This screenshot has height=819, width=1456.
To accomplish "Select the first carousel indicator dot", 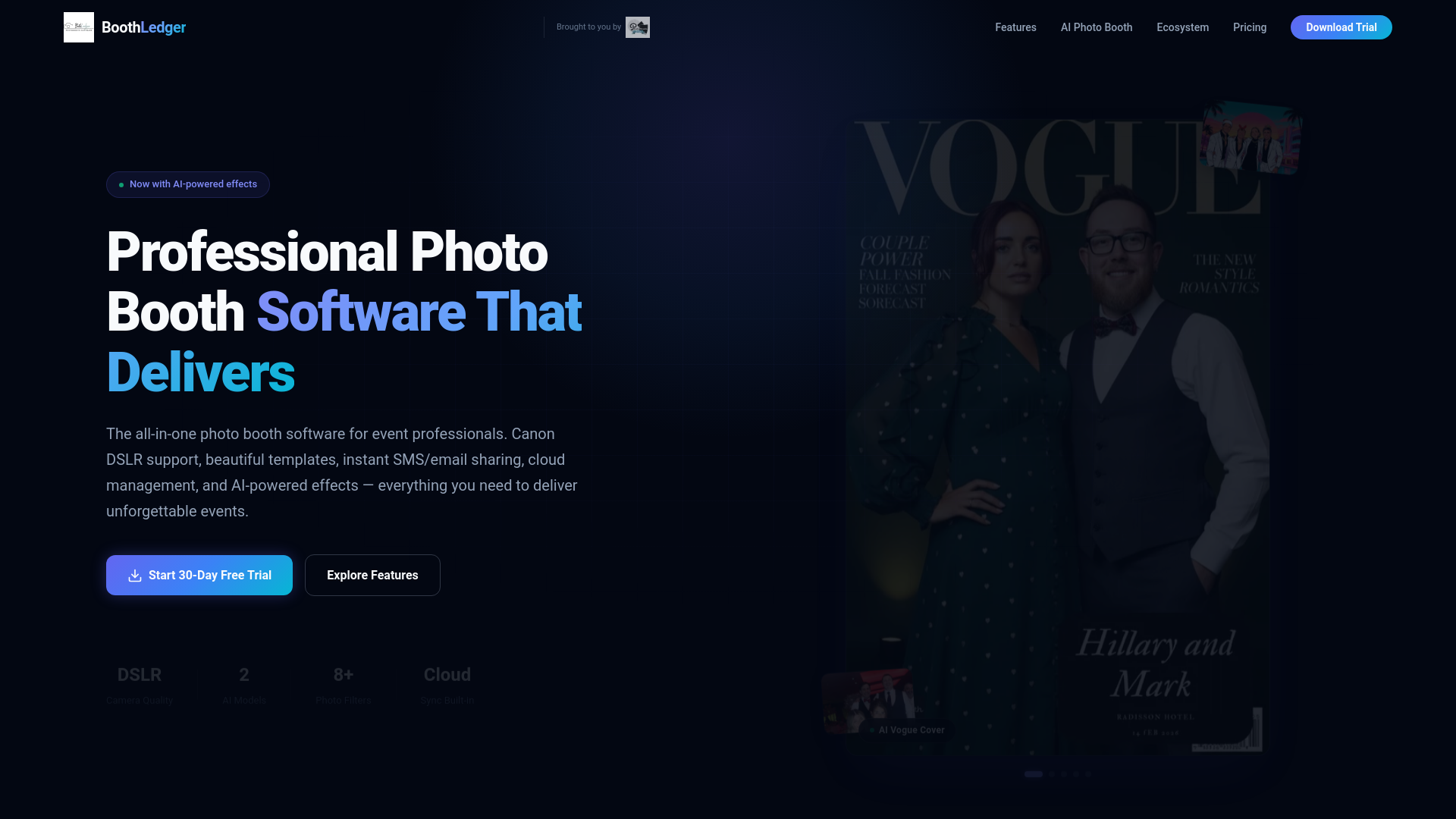I will coord(1033,774).
